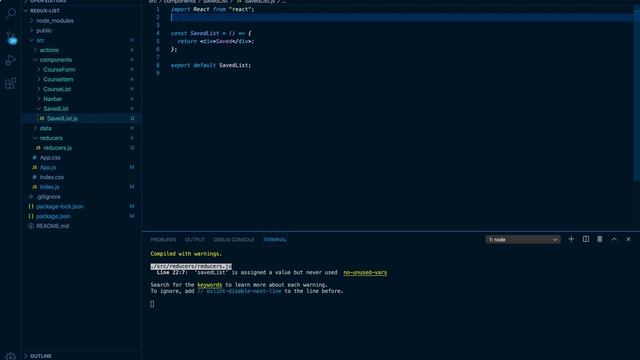Split the terminal panel
Image resolution: width=640 pixels, height=360 pixels.
tap(586, 239)
